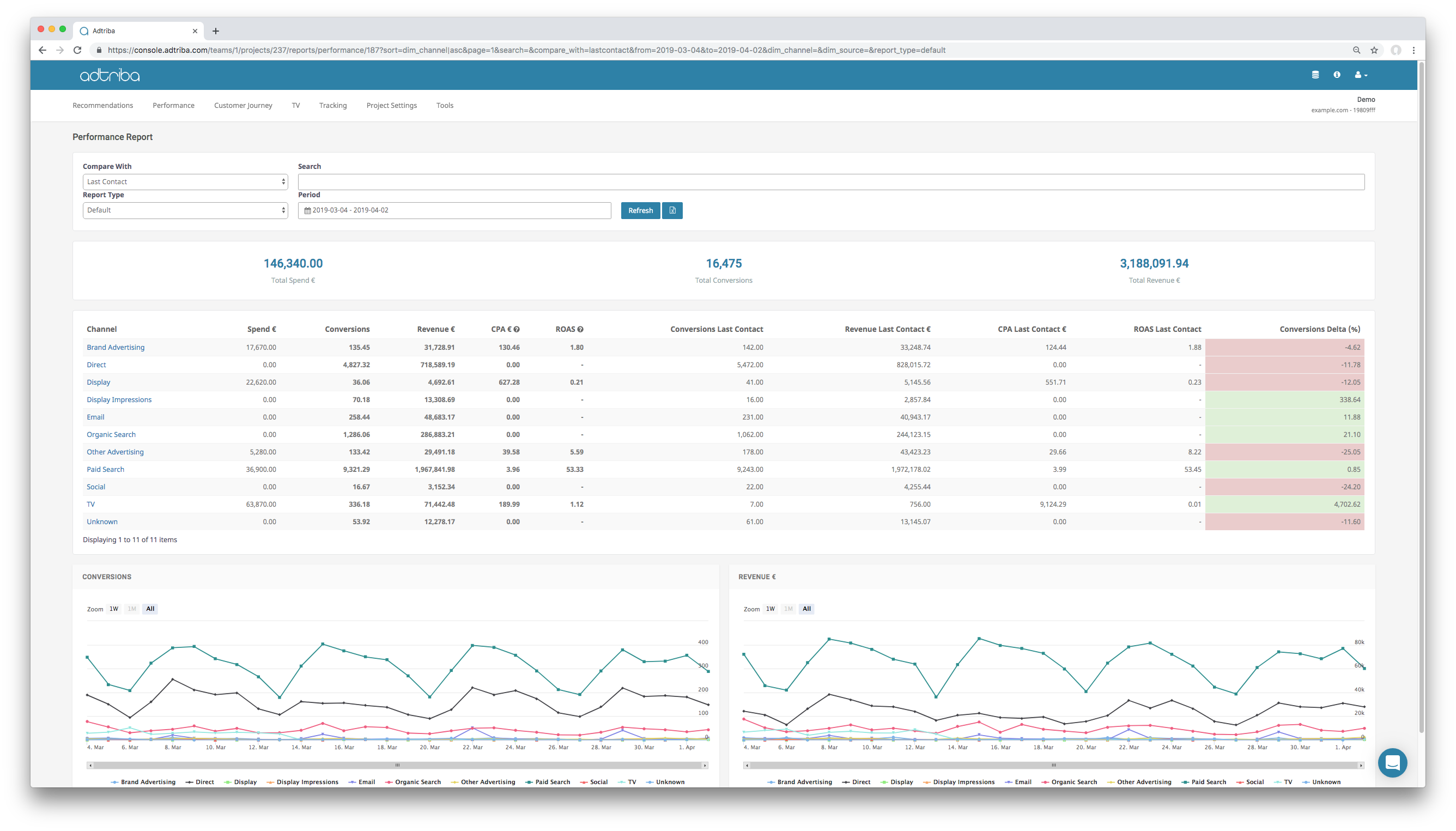This screenshot has height=831, width=1456.
Task: Switch to the Customer Journey tab
Action: (243, 105)
